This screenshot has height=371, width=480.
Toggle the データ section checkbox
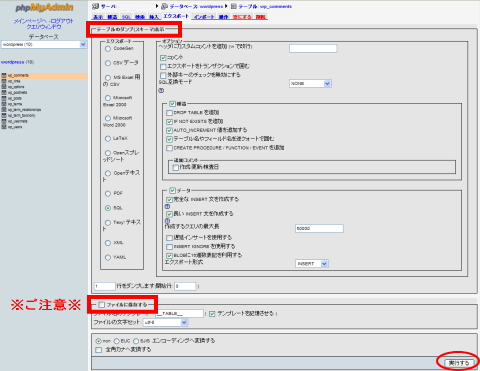(x=172, y=191)
